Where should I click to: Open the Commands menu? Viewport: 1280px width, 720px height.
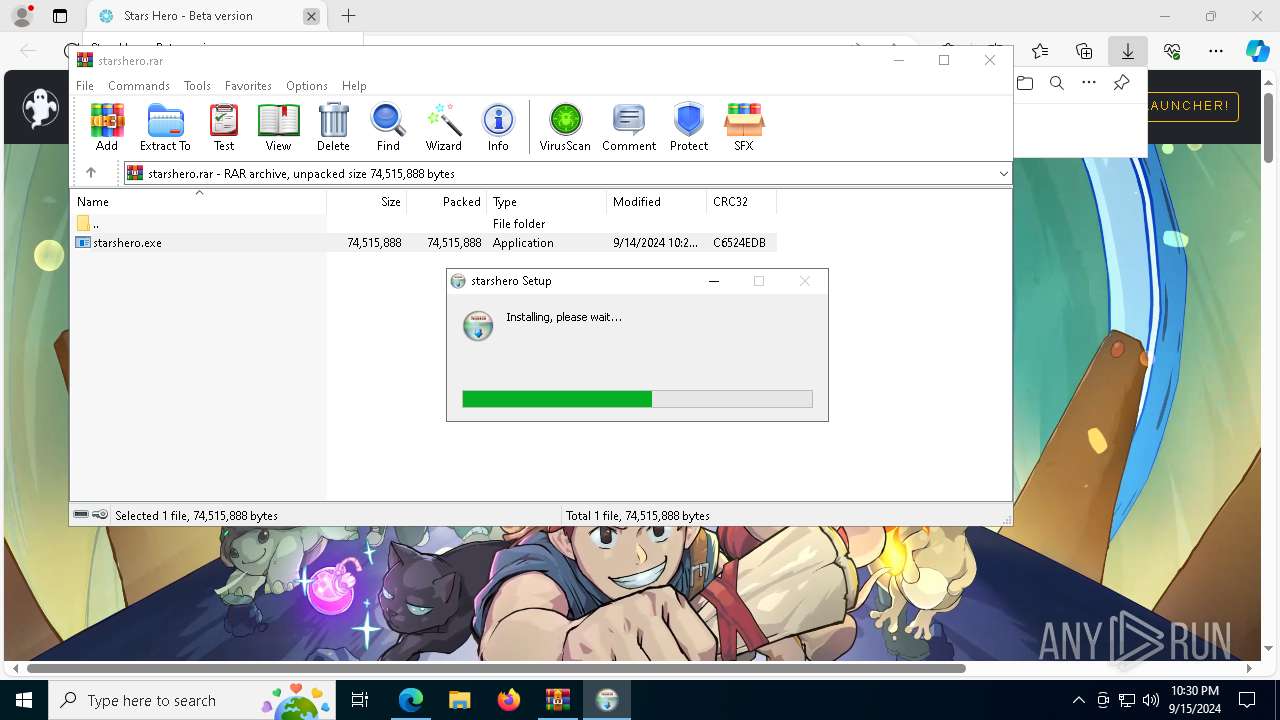tap(139, 86)
